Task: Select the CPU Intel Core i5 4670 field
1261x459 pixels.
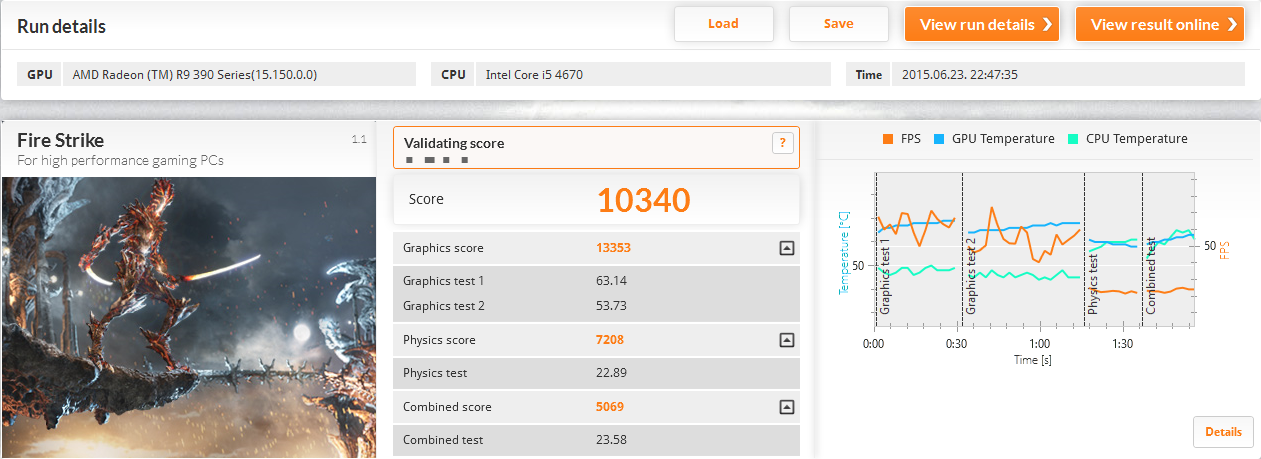Action: [x=653, y=74]
